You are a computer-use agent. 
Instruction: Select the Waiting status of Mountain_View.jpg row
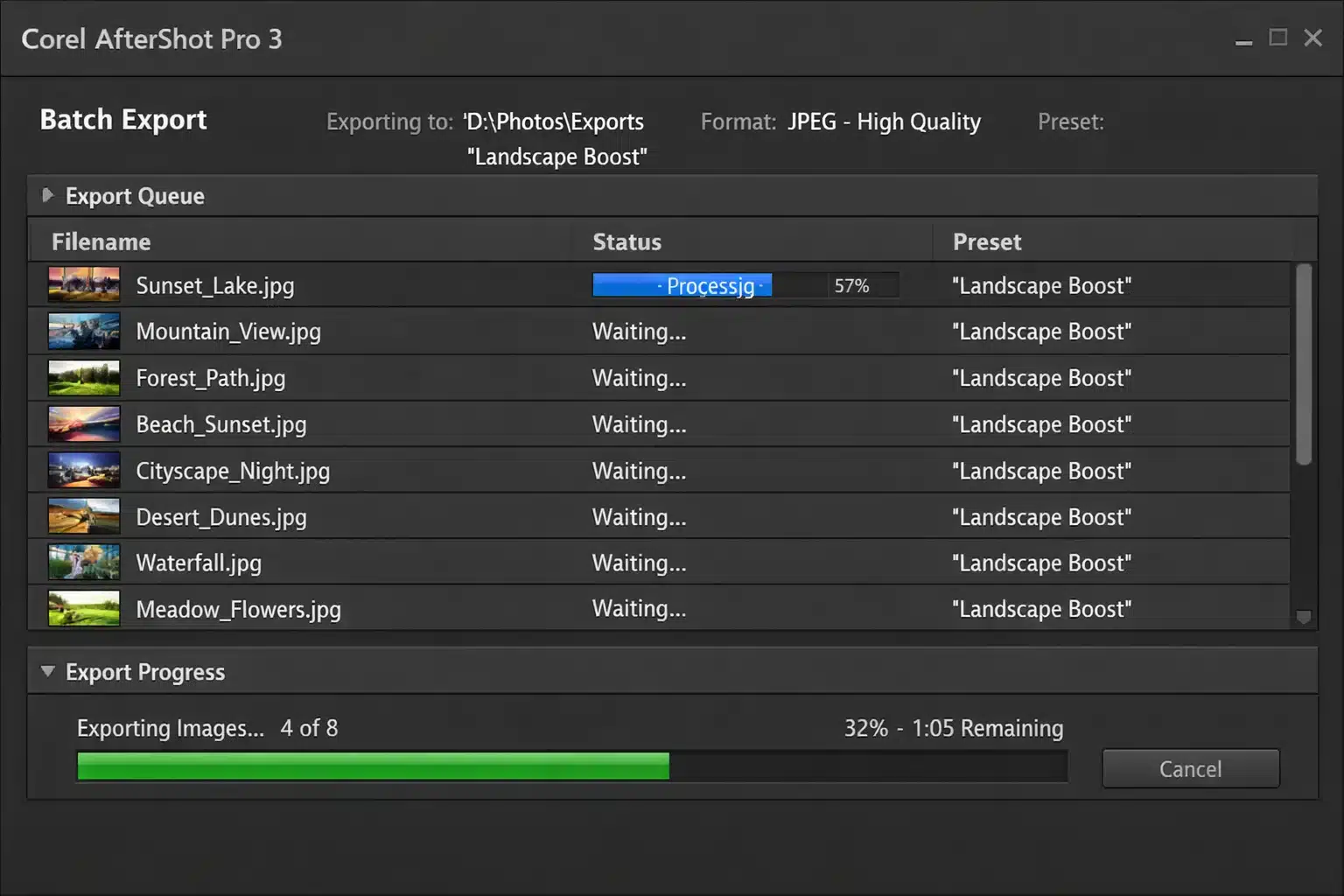(639, 331)
